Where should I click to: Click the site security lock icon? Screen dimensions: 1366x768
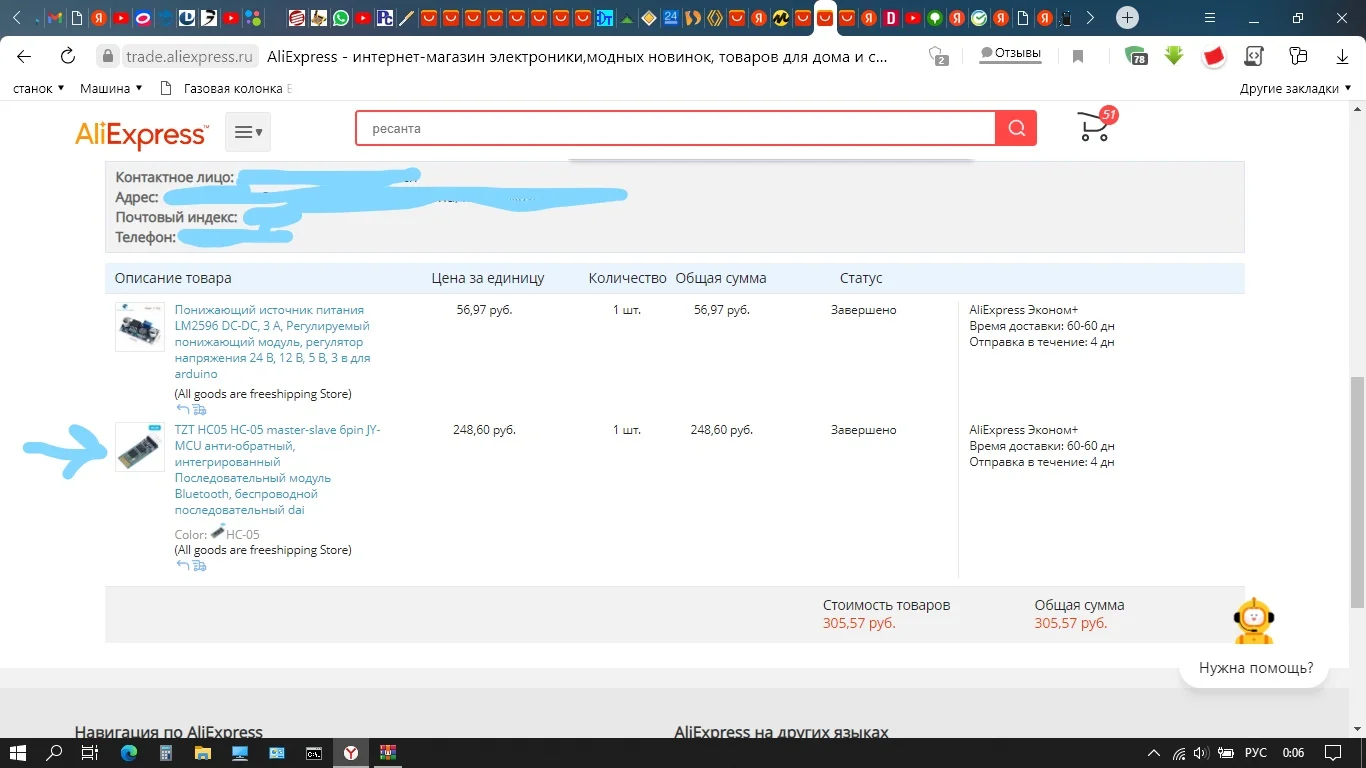108,57
